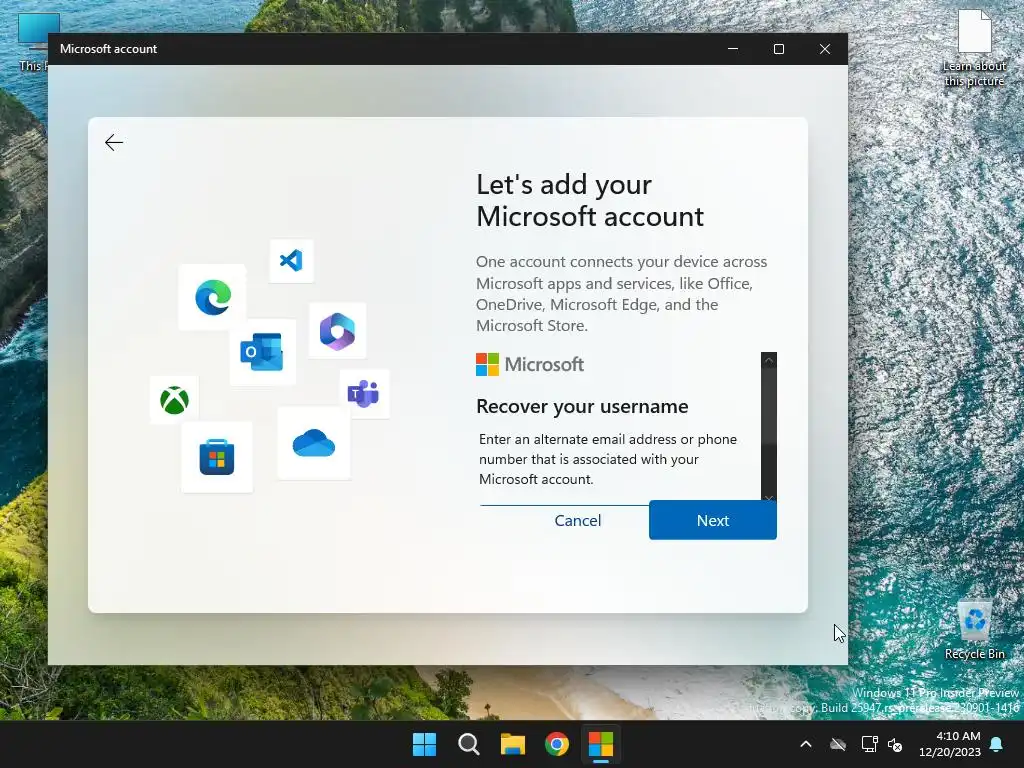Open the Windows Start menu
This screenshot has height=768, width=1024.
click(x=424, y=744)
